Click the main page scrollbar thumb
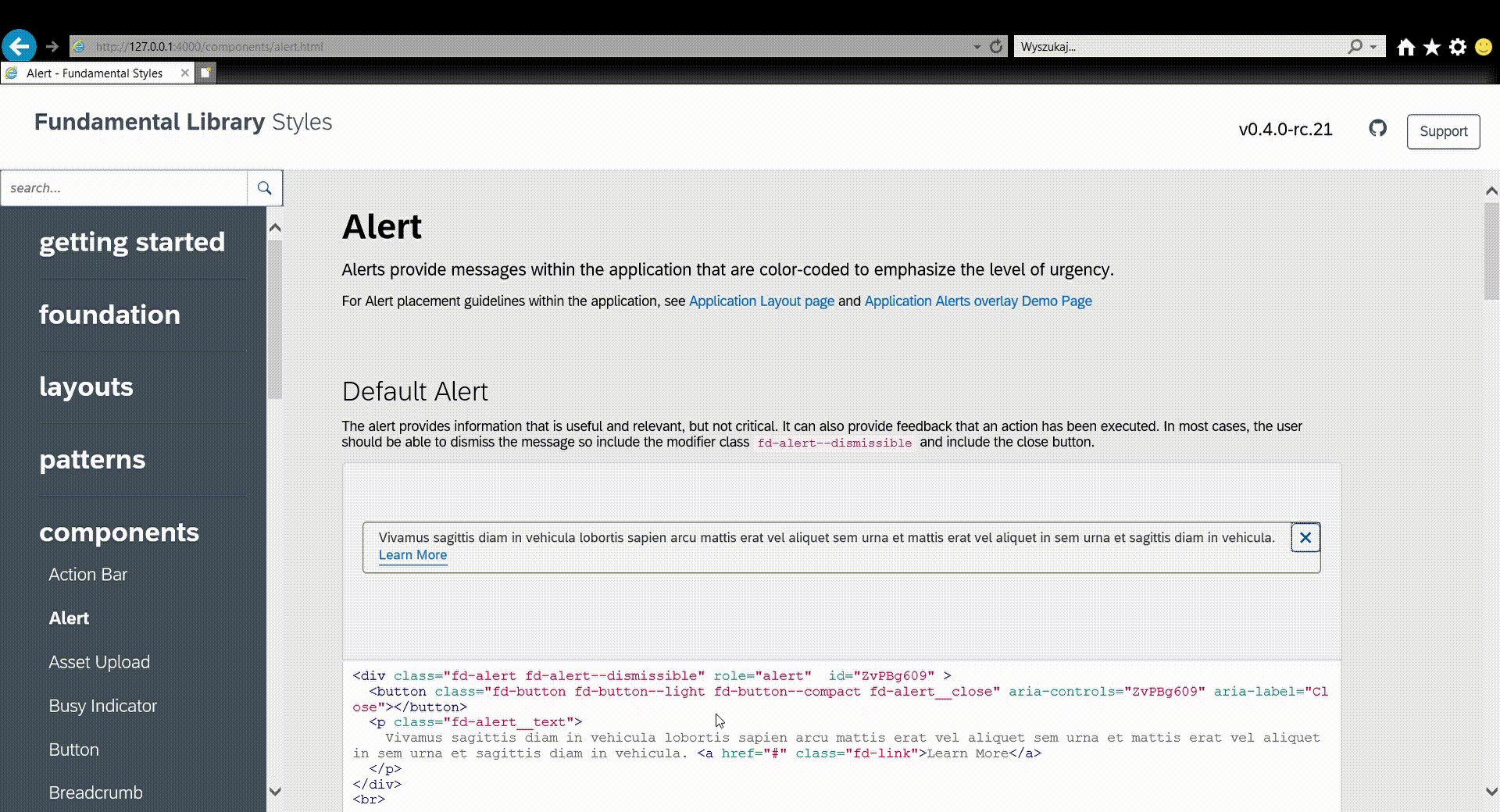 coord(1491,251)
